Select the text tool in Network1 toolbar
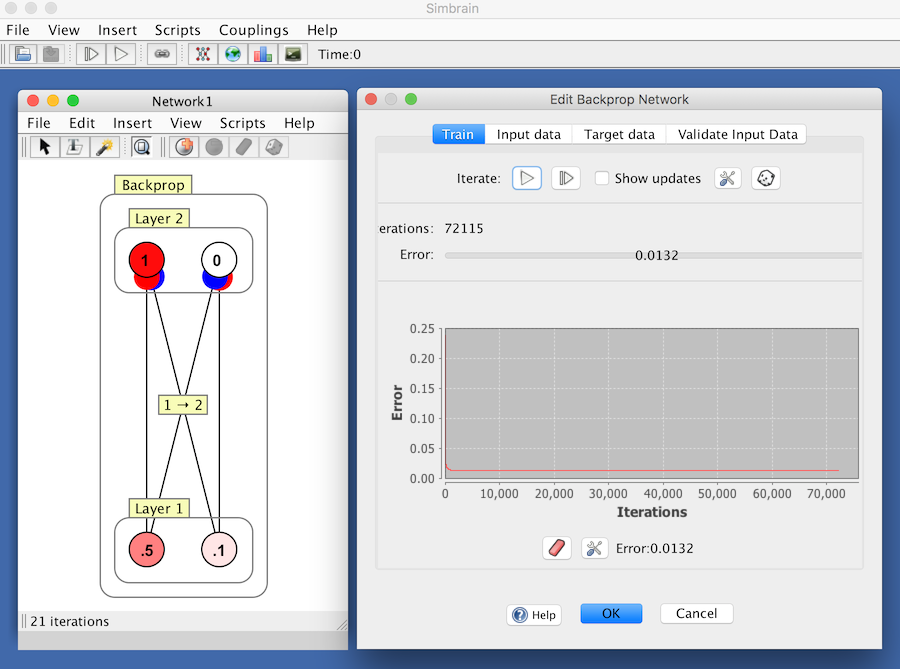The height and width of the screenshot is (669, 900). point(73,147)
